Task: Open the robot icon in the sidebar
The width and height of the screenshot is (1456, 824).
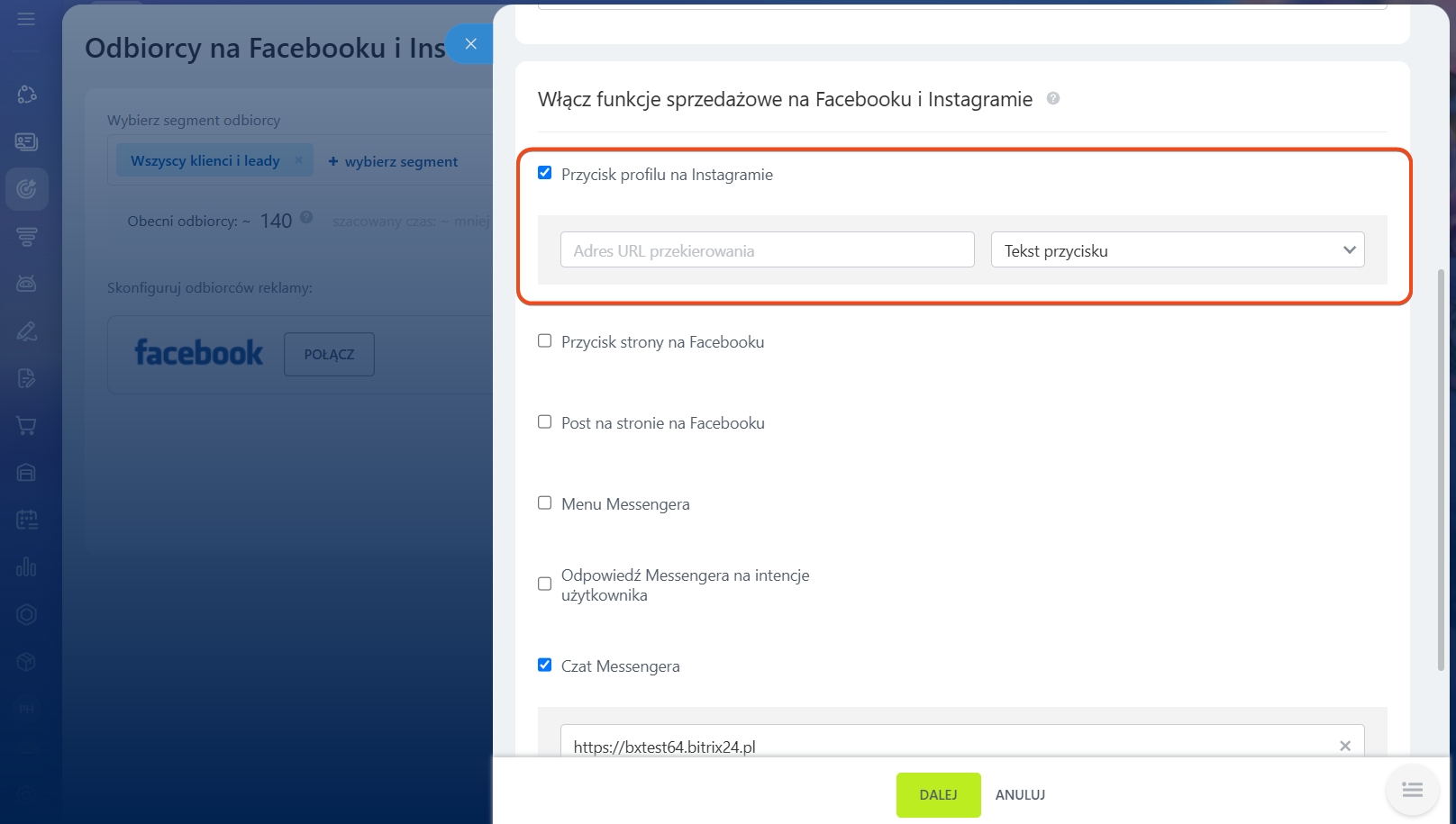Action: [x=26, y=284]
